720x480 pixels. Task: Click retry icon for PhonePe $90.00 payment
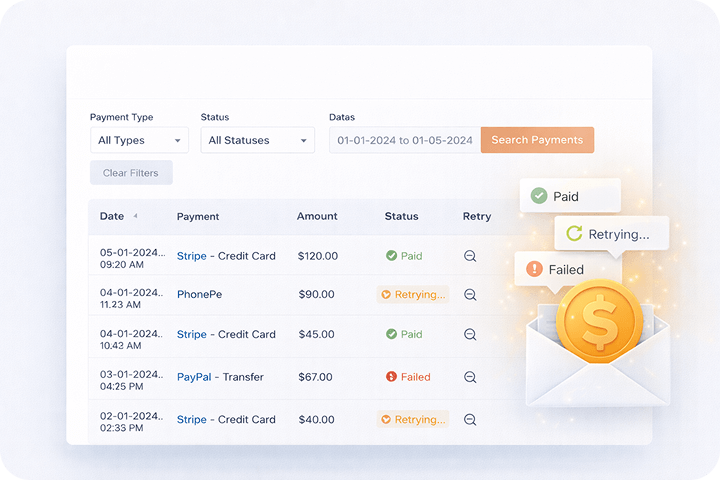click(470, 295)
